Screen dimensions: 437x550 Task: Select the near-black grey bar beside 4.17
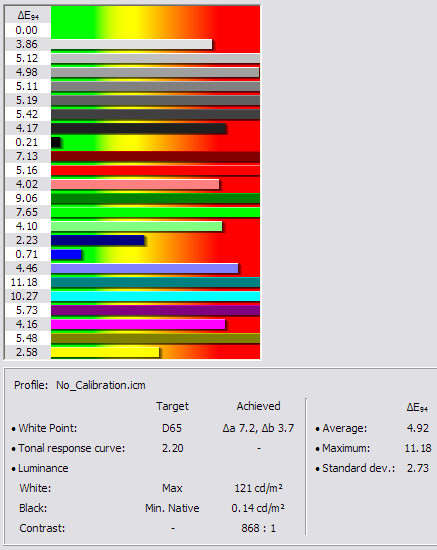click(138, 128)
